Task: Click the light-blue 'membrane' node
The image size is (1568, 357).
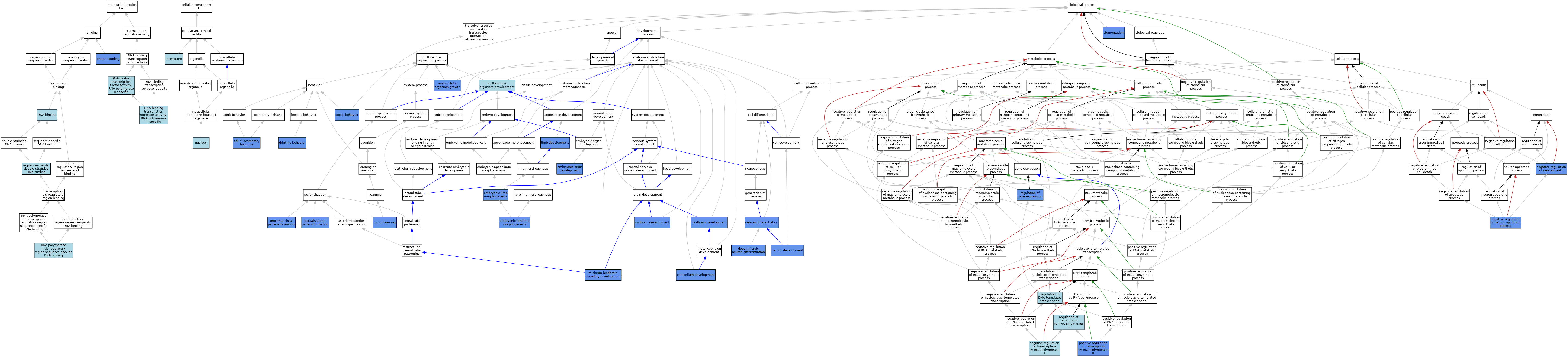Action: click(x=174, y=59)
